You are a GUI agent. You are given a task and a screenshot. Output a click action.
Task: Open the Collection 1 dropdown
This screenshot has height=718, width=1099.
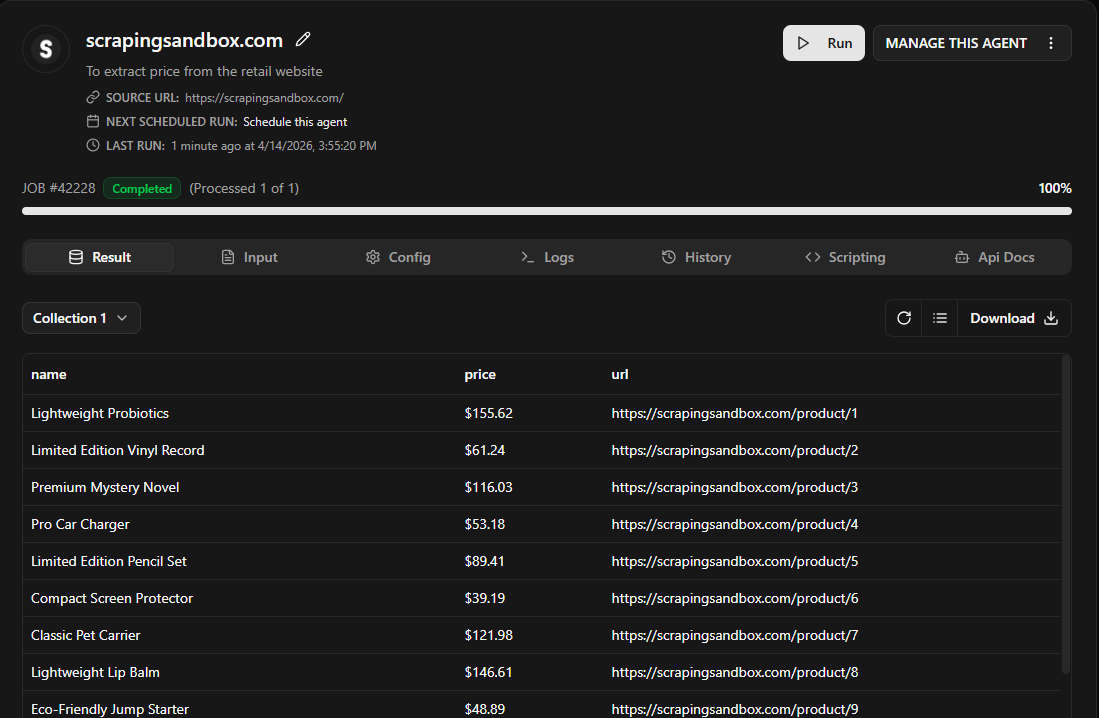click(x=81, y=317)
